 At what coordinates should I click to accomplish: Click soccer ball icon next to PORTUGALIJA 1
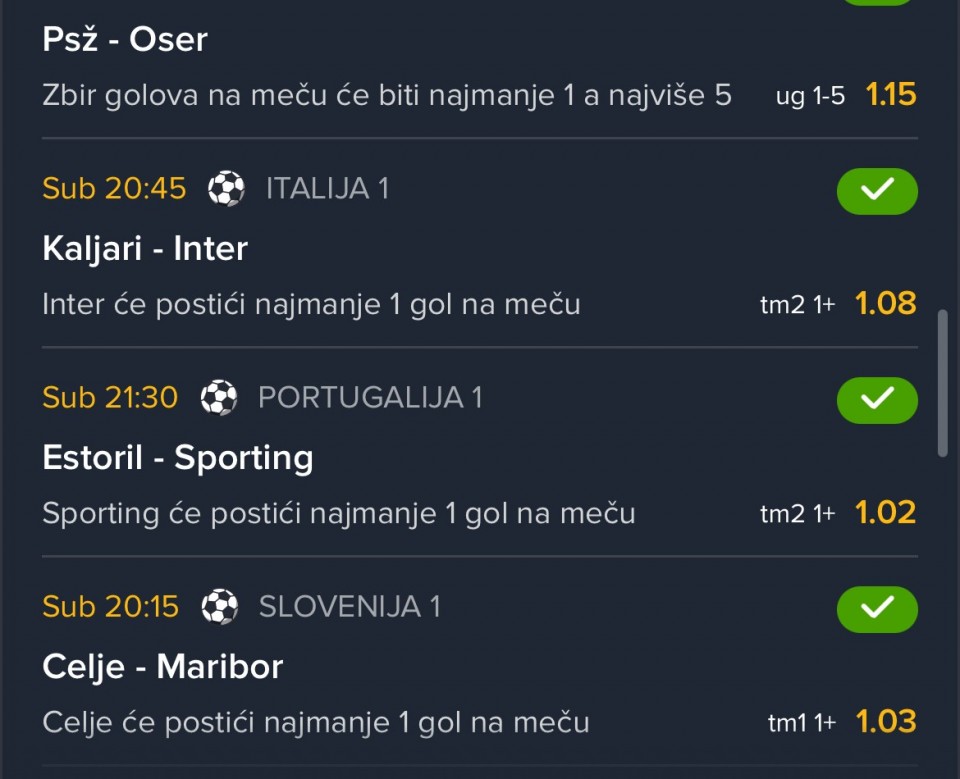(x=218, y=398)
